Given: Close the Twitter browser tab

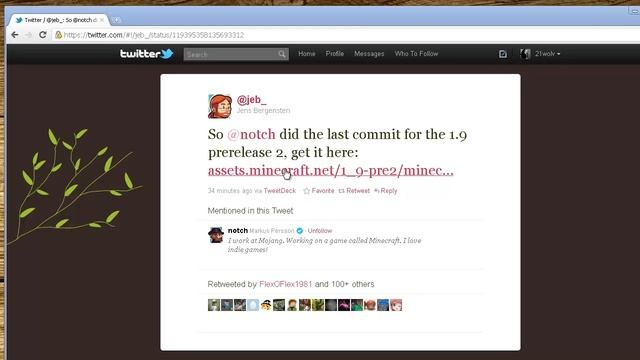Looking at the screenshot, I should tap(102, 20).
